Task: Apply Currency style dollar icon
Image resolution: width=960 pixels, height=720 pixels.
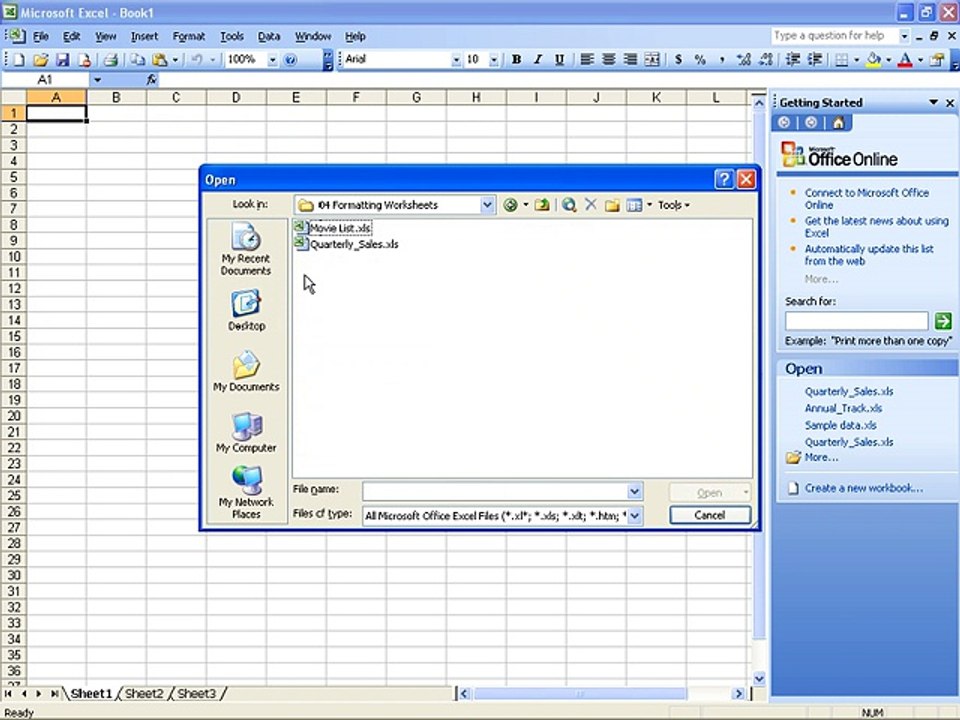Action: tap(678, 59)
